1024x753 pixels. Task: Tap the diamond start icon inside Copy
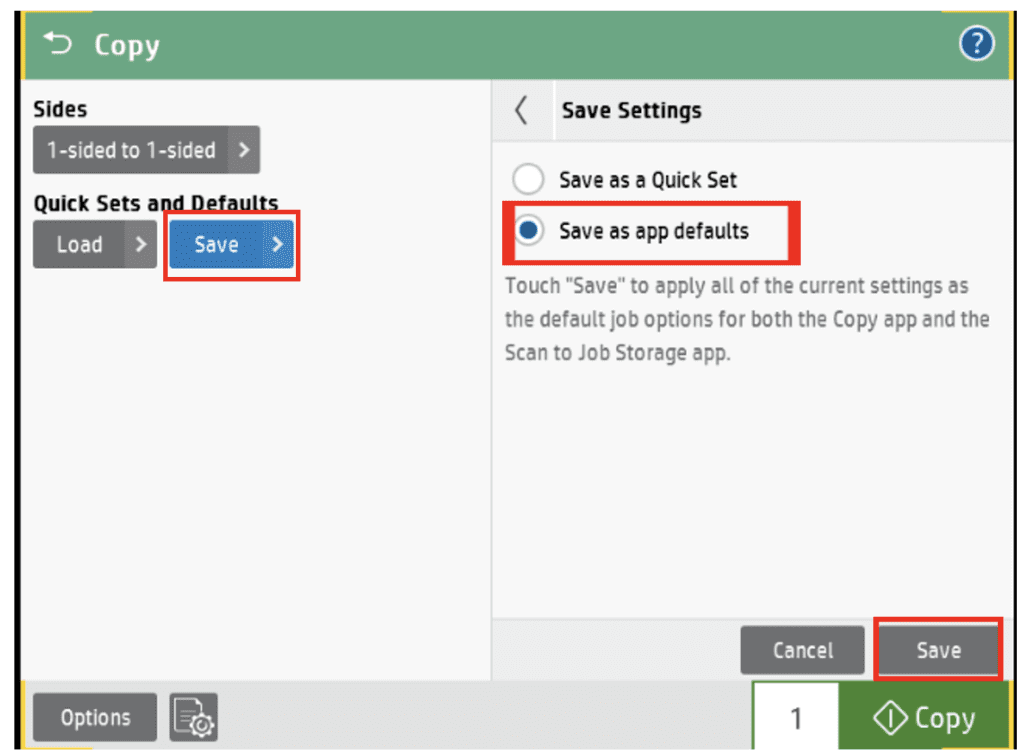point(889,717)
